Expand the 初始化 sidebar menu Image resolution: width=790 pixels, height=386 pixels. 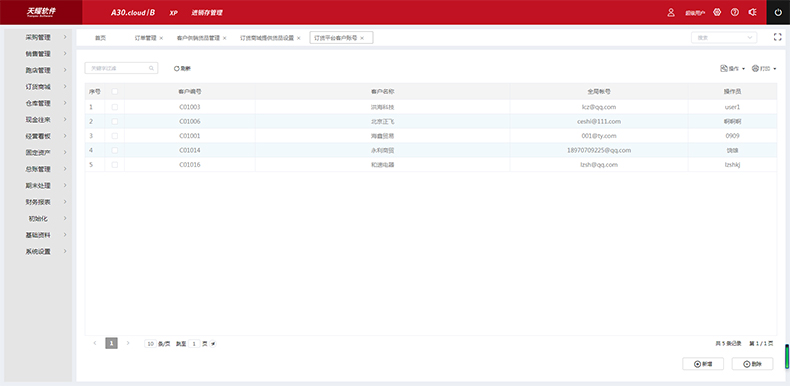pos(38,218)
